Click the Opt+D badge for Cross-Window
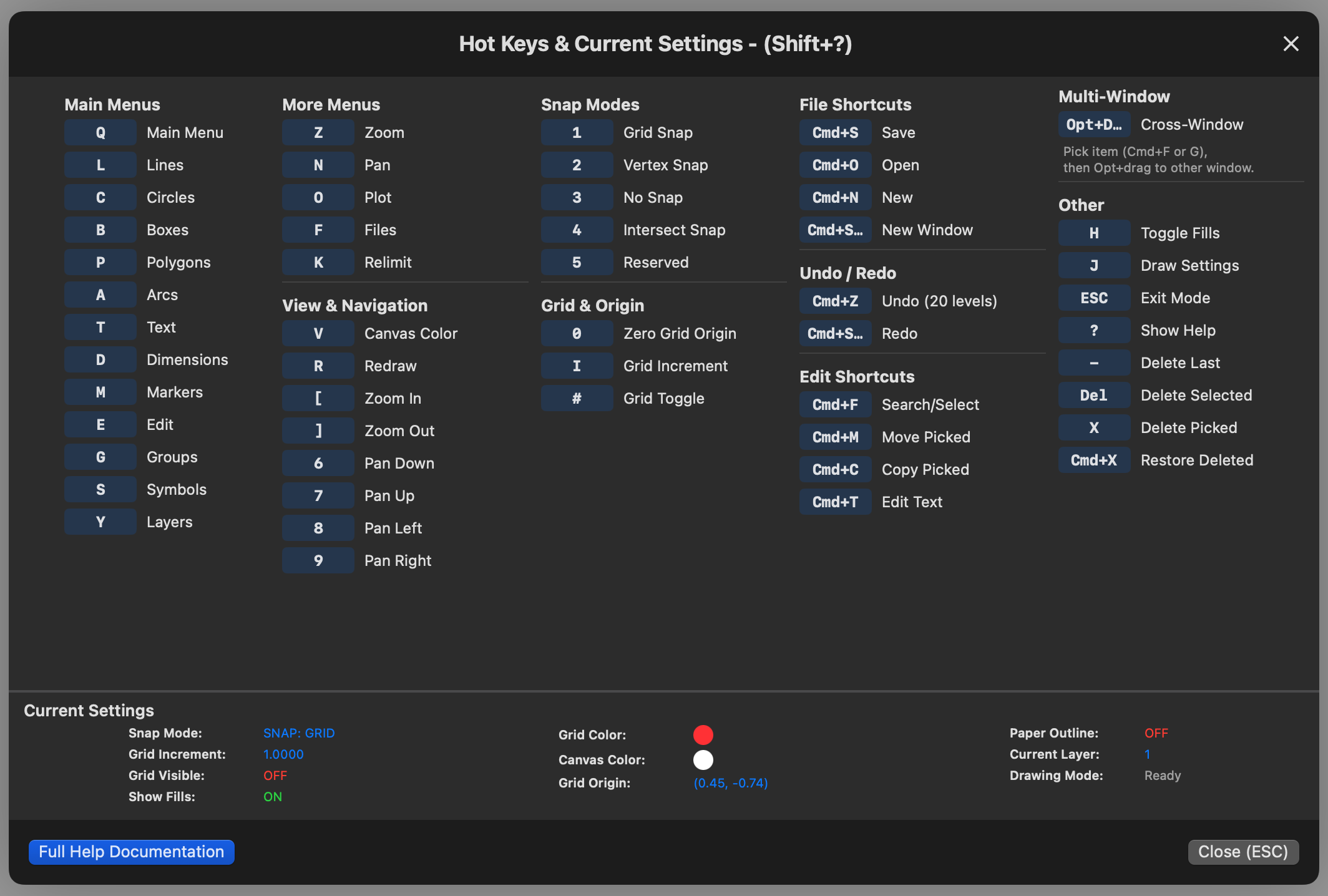The width and height of the screenshot is (1328, 896). (x=1095, y=124)
